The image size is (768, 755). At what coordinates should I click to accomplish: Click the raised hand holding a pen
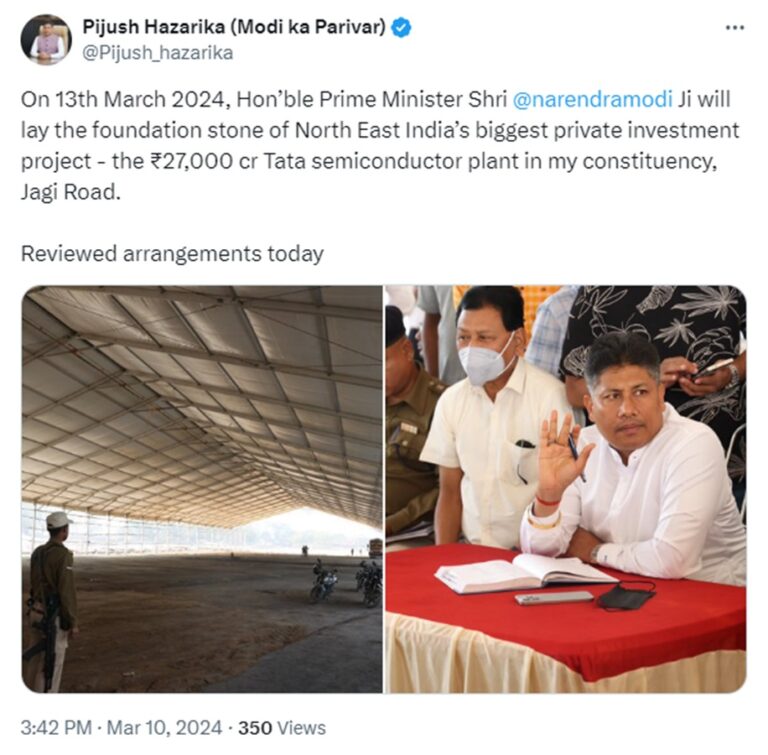pos(563,451)
